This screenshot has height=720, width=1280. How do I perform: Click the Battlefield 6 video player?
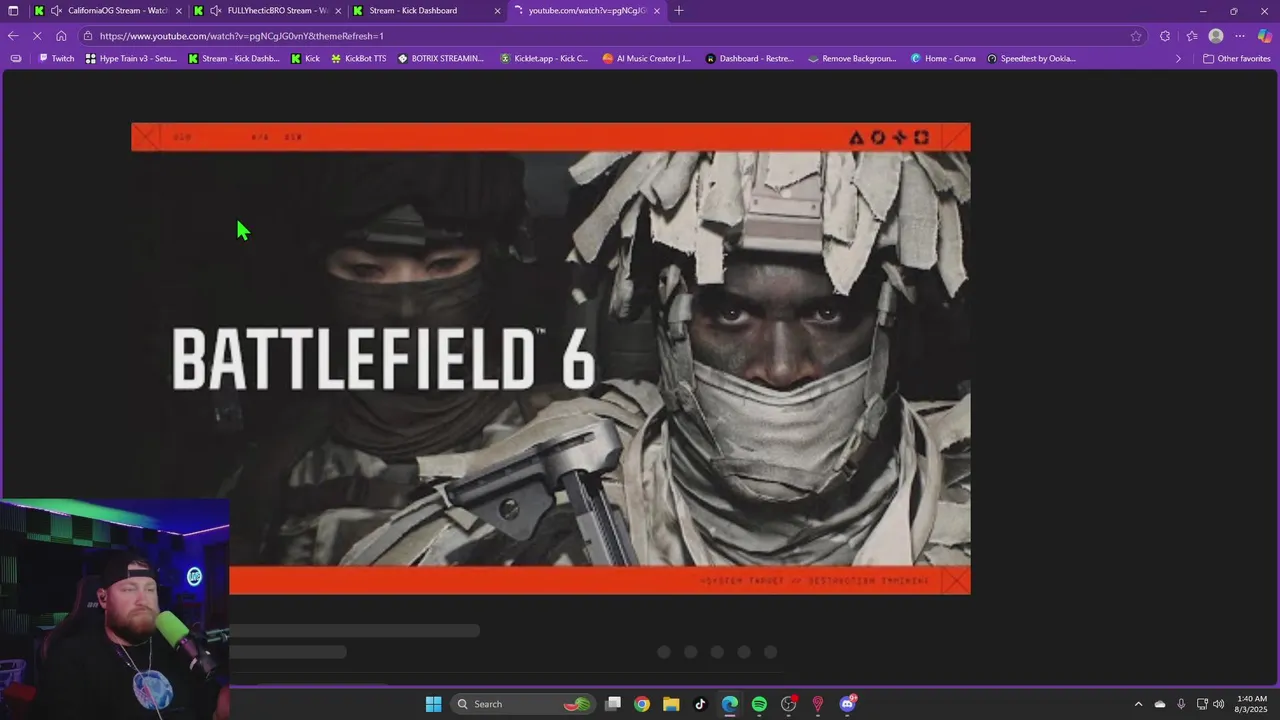click(x=551, y=358)
